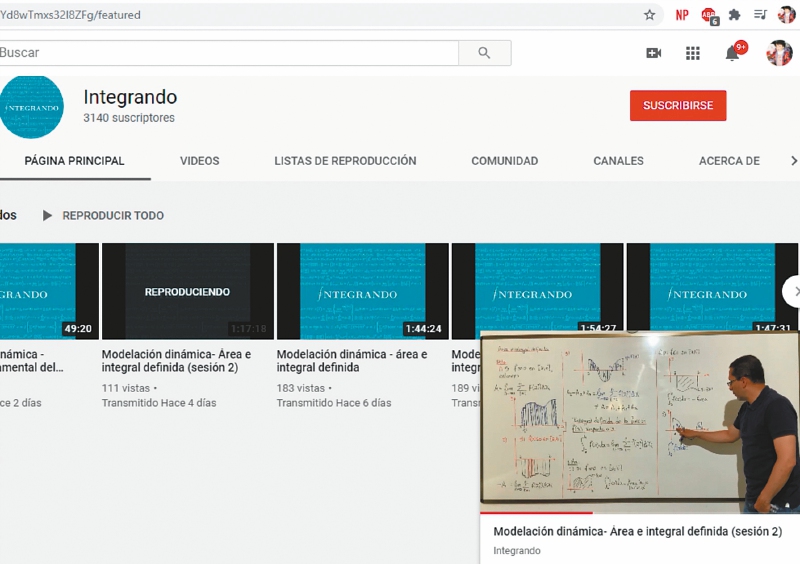Click the '111 vistas' text
This screenshot has height=564, width=800.
tap(126, 388)
